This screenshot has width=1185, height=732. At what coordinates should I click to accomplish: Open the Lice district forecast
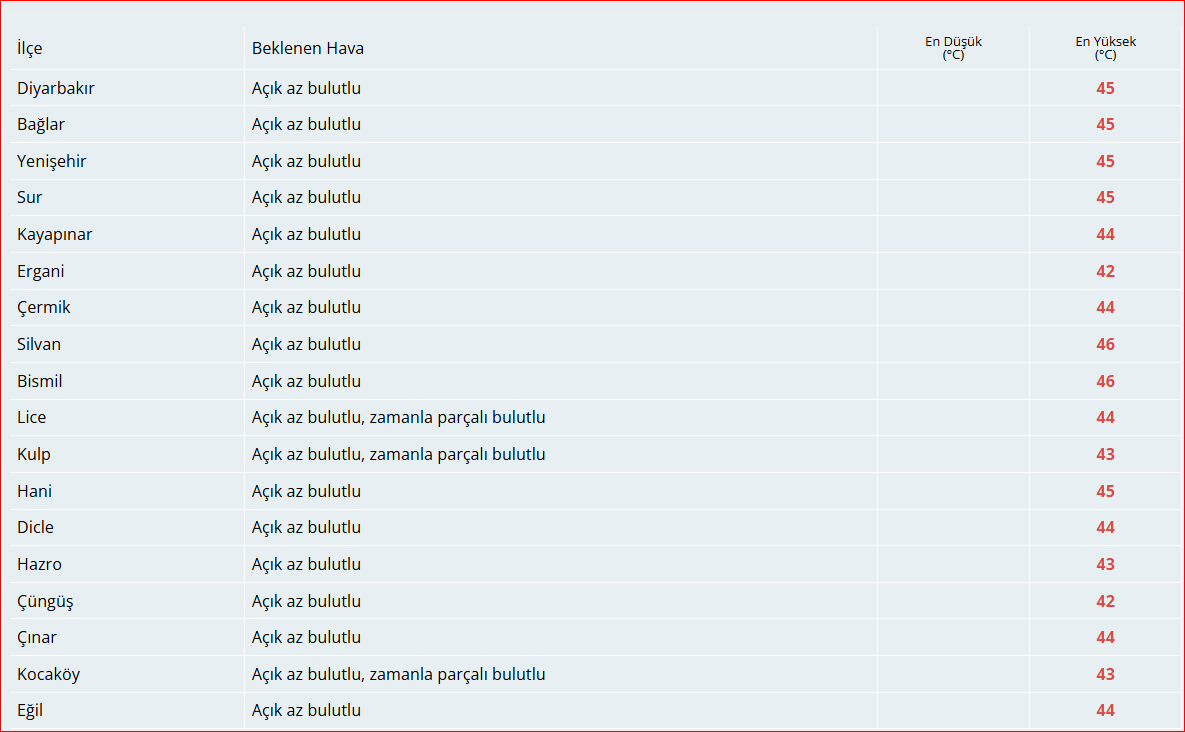pos(31,417)
